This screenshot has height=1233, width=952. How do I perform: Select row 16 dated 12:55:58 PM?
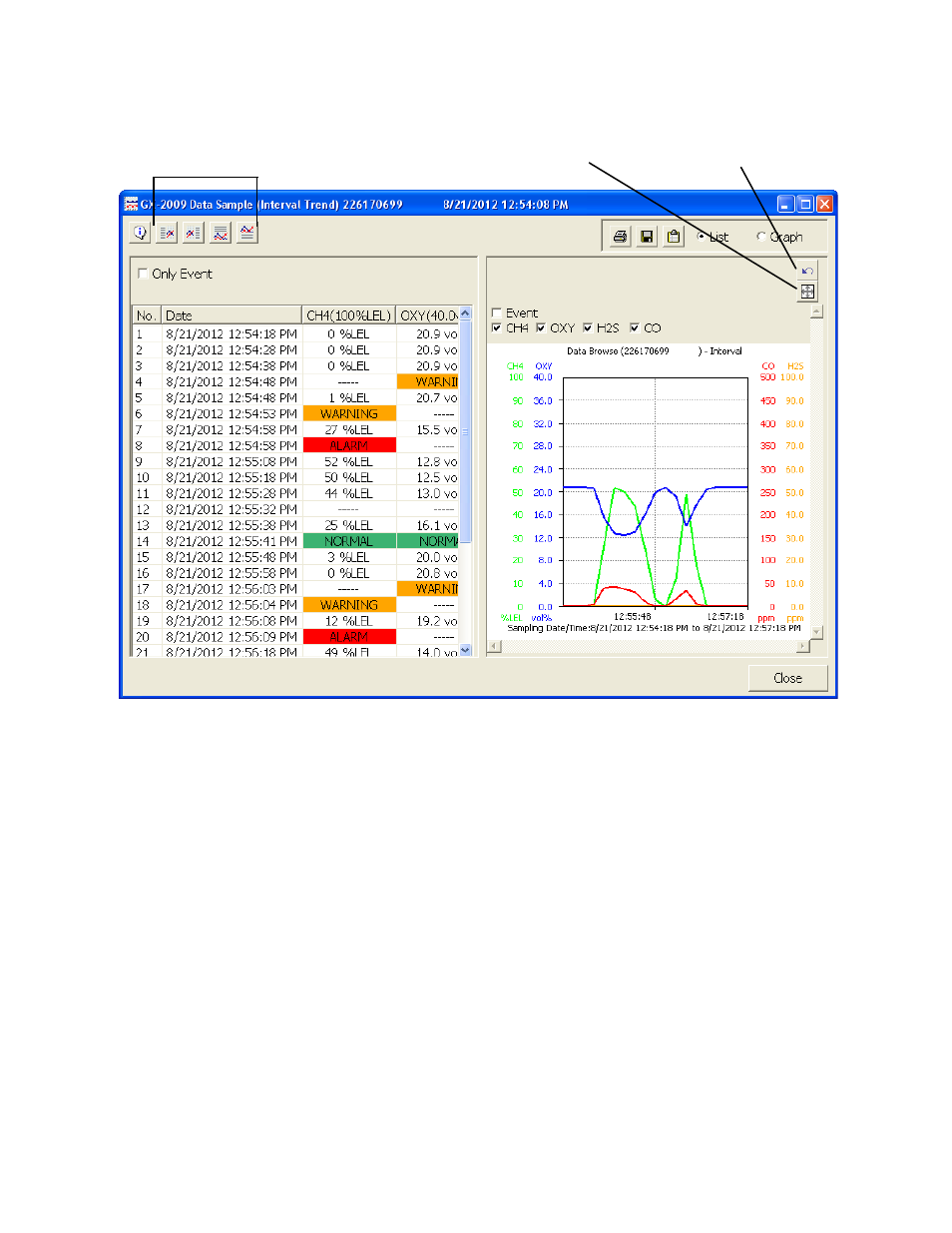(296, 573)
